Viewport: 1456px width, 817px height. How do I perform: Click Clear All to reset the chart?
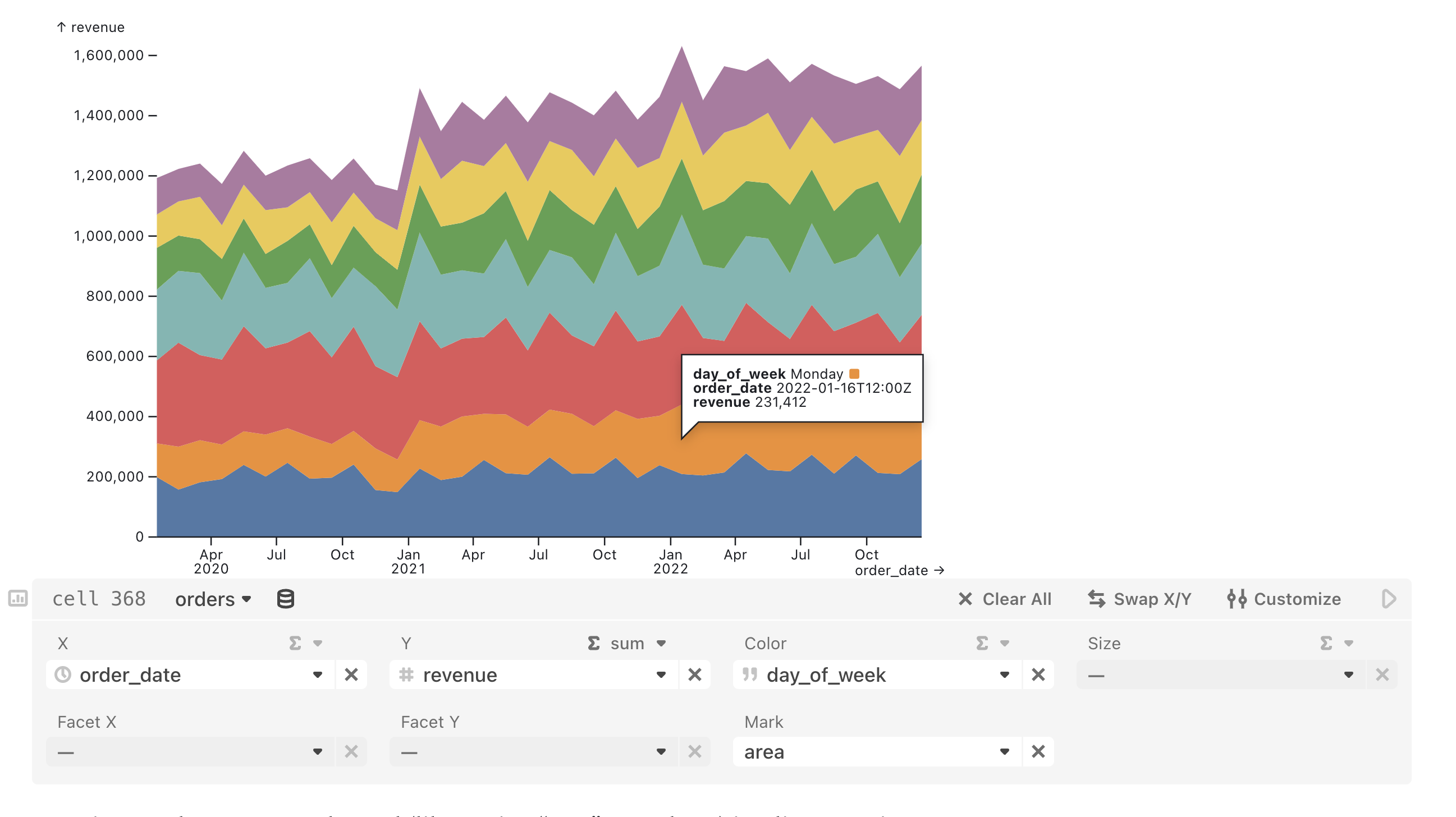pos(1004,599)
